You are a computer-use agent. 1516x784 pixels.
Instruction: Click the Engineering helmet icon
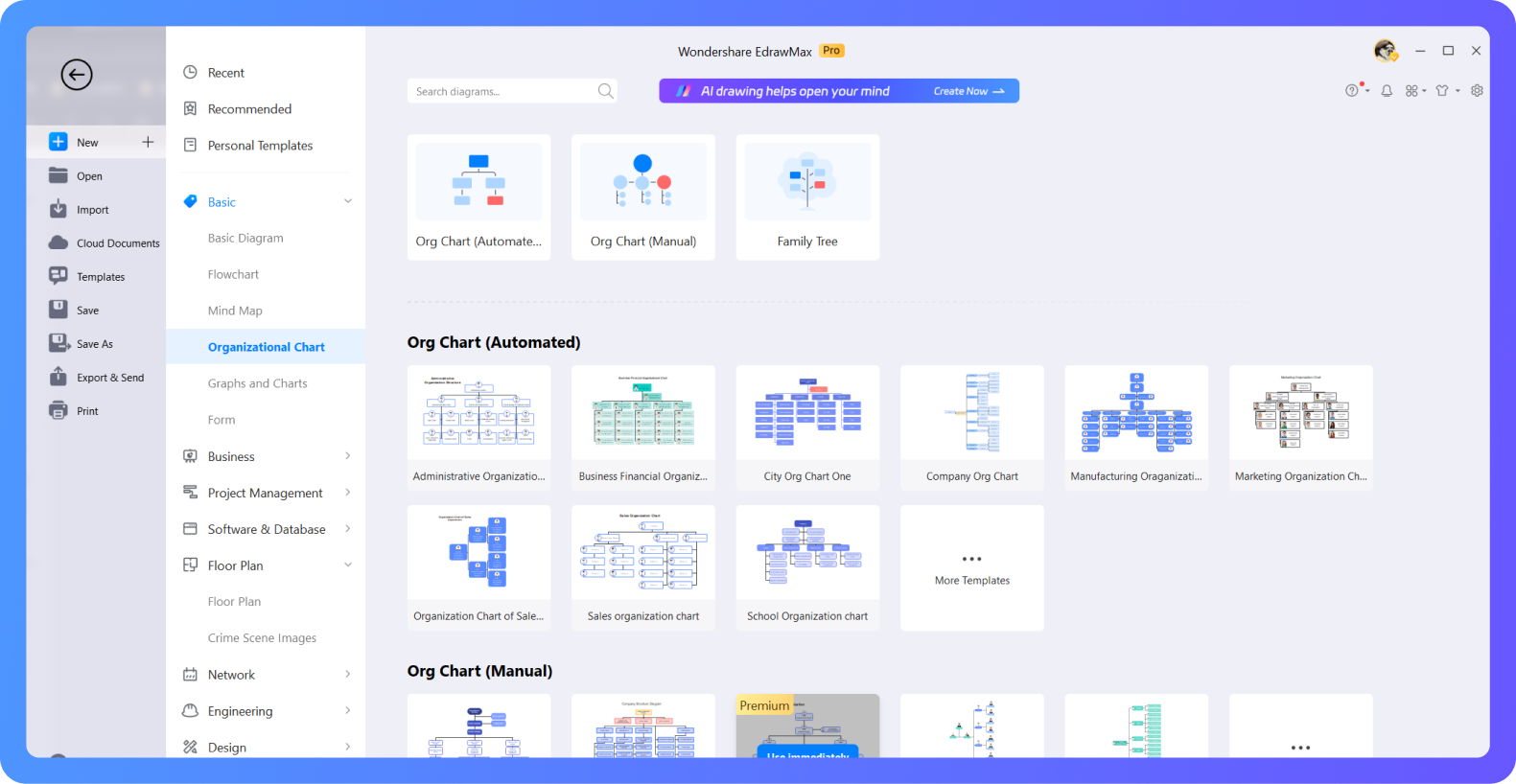190,710
